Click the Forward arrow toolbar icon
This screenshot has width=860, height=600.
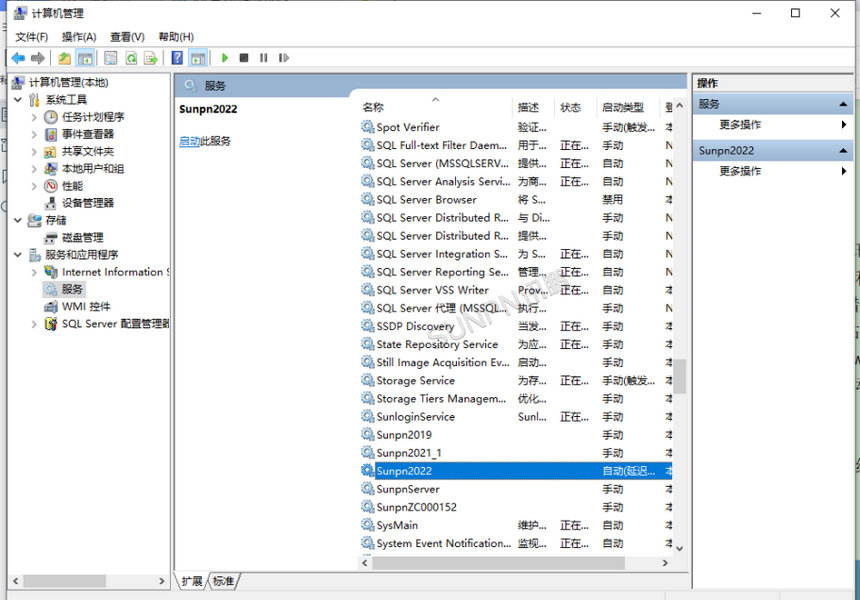tap(38, 58)
